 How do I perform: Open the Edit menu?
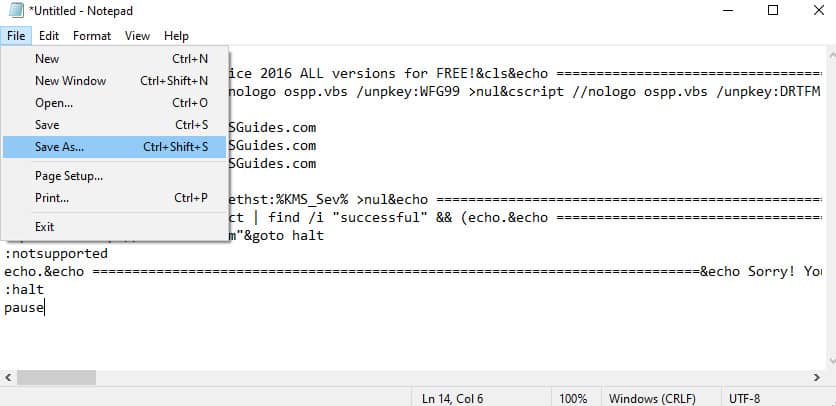pos(49,36)
